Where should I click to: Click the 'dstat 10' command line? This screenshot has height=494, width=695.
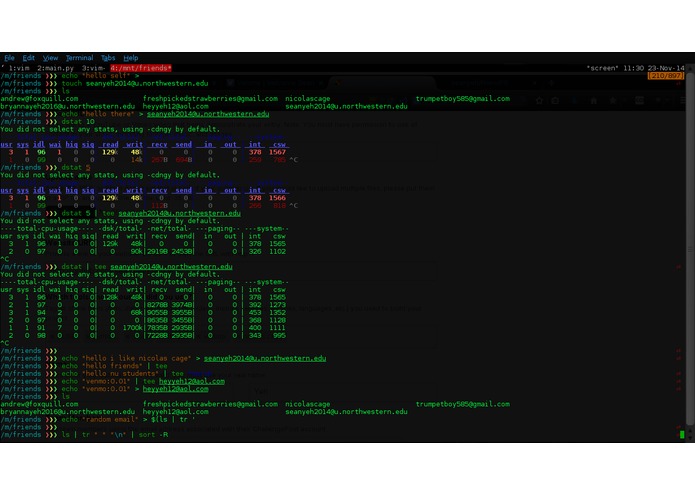(78, 121)
